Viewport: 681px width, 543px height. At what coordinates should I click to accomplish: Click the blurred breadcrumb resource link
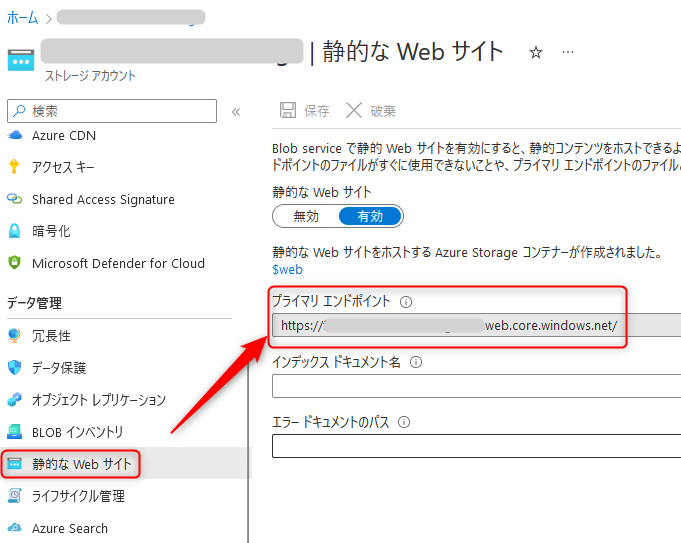131,17
